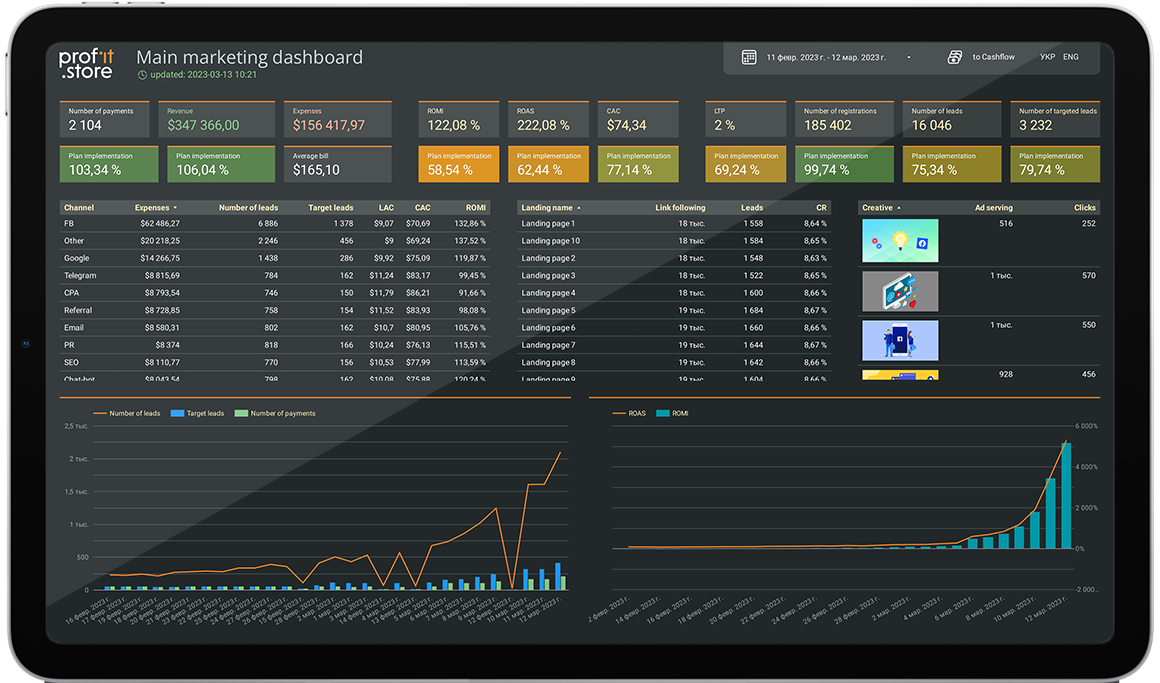The width and height of the screenshot is (1160, 683).
Task: Sort by Expenses column arrow
Action: (x=177, y=208)
